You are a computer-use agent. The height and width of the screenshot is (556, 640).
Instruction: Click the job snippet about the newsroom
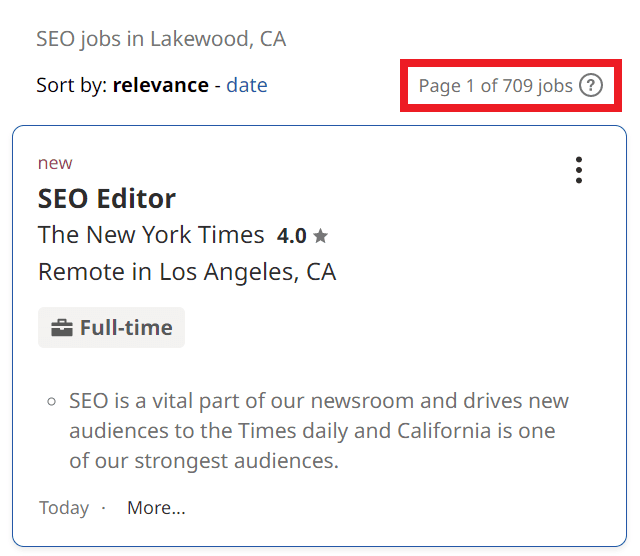(319, 431)
